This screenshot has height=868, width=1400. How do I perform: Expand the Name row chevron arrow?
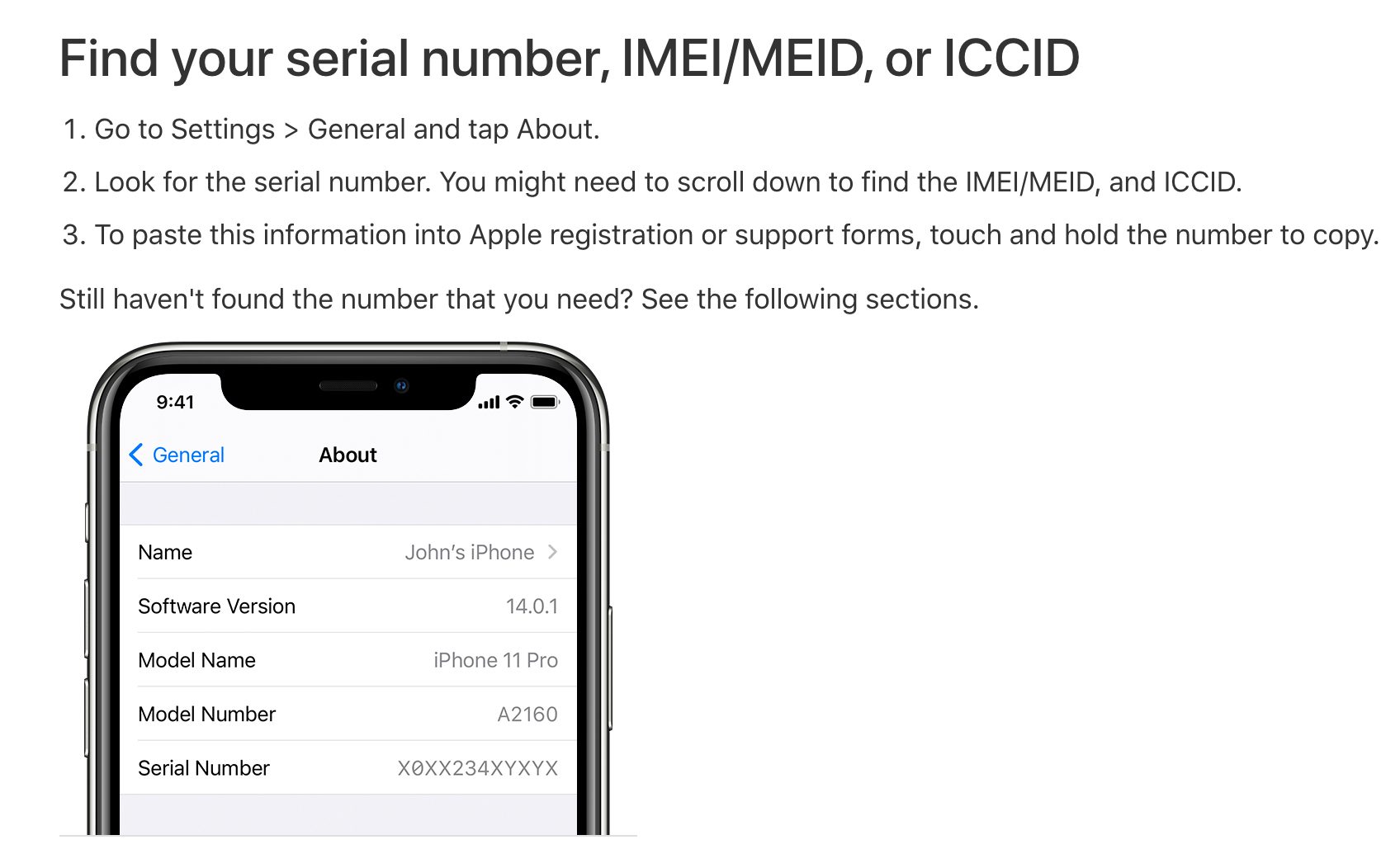553,552
